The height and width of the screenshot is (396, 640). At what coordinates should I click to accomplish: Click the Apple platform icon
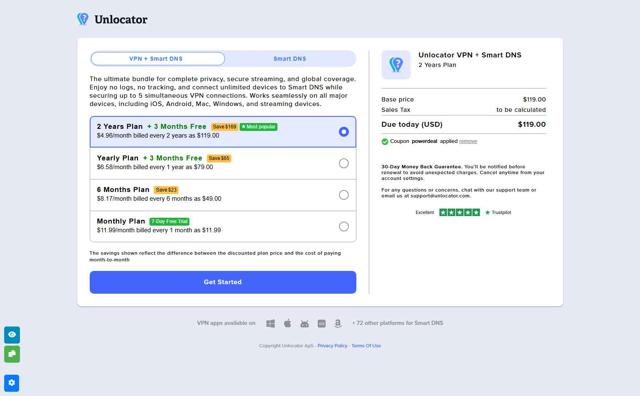click(x=287, y=323)
